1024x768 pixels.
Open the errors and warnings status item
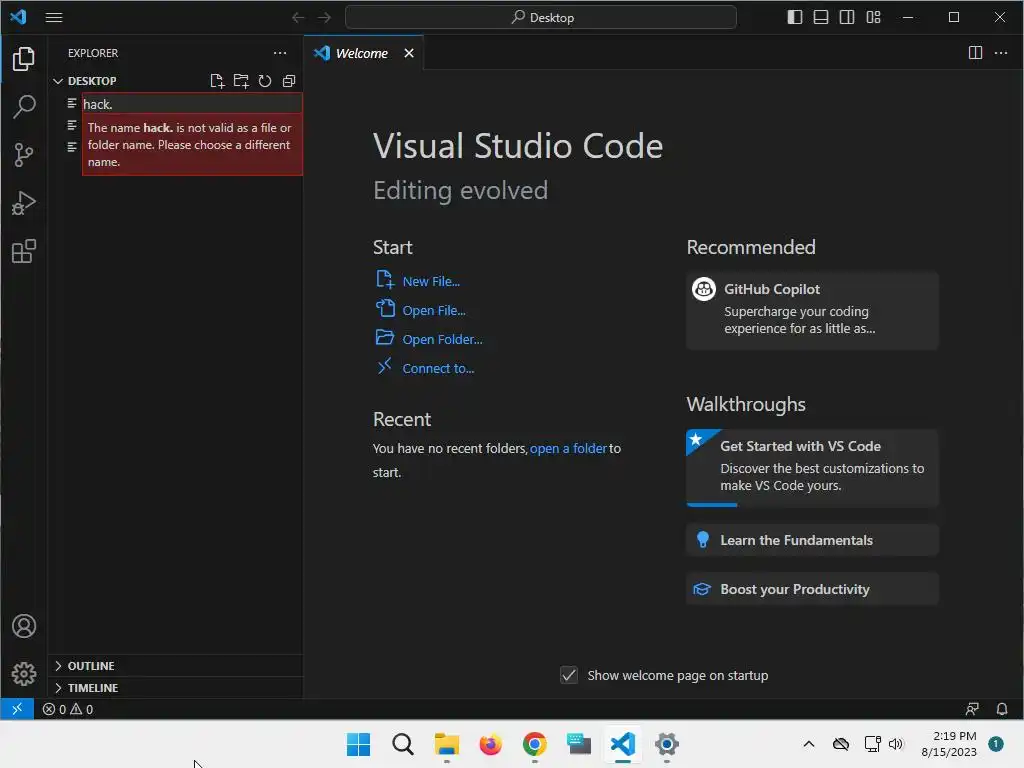[x=68, y=709]
